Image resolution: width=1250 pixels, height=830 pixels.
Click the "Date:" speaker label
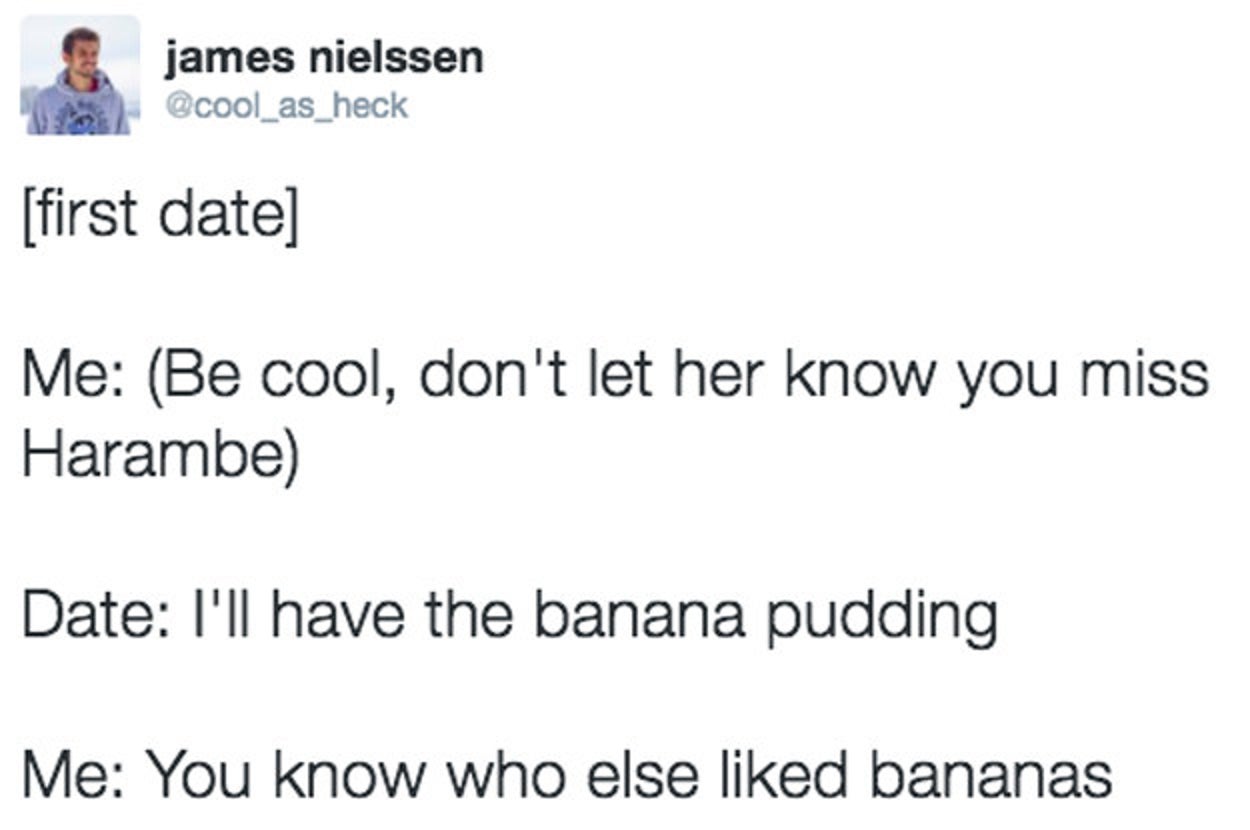coord(86,616)
